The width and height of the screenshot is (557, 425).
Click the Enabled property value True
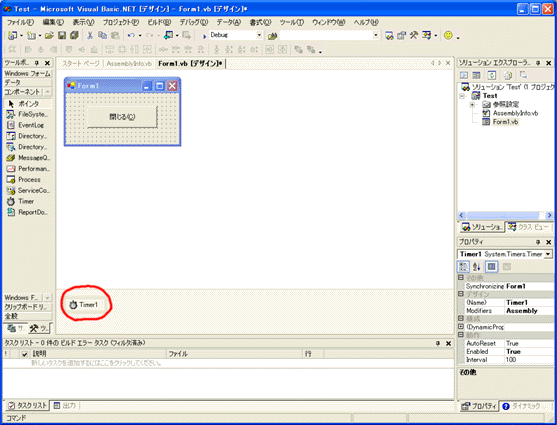[529, 351]
